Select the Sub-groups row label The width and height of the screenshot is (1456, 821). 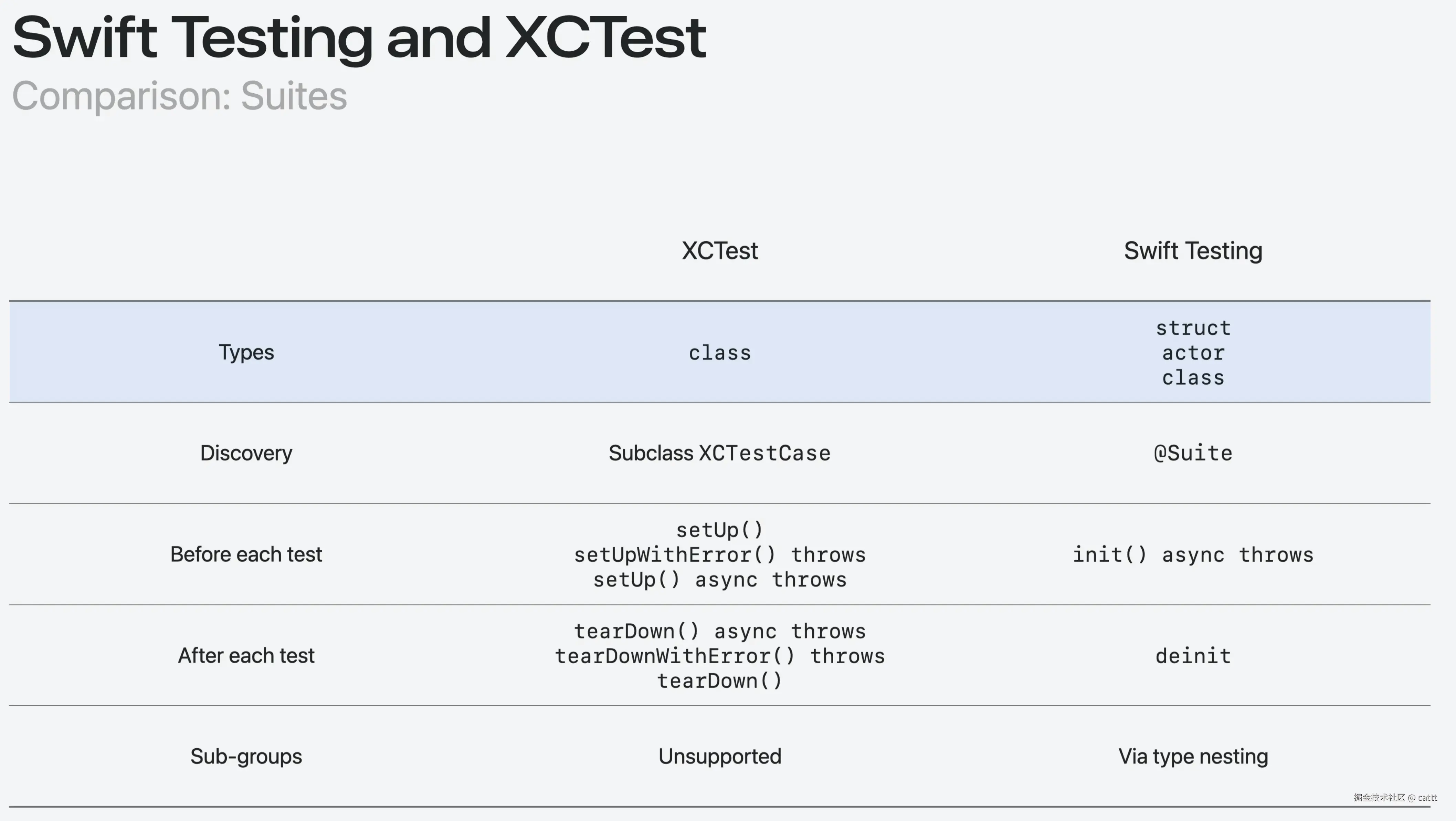click(x=246, y=757)
